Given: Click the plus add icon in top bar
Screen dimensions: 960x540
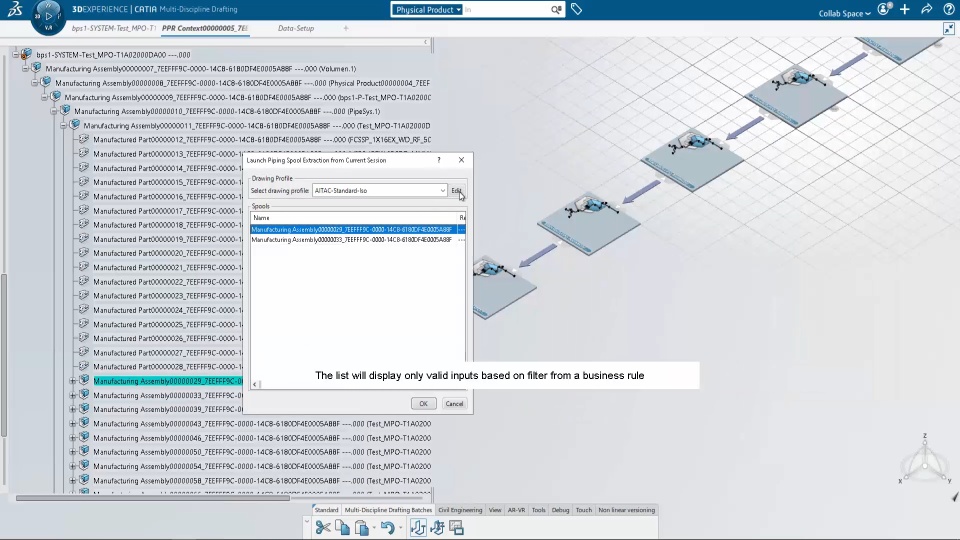Looking at the screenshot, I should pos(905,9).
